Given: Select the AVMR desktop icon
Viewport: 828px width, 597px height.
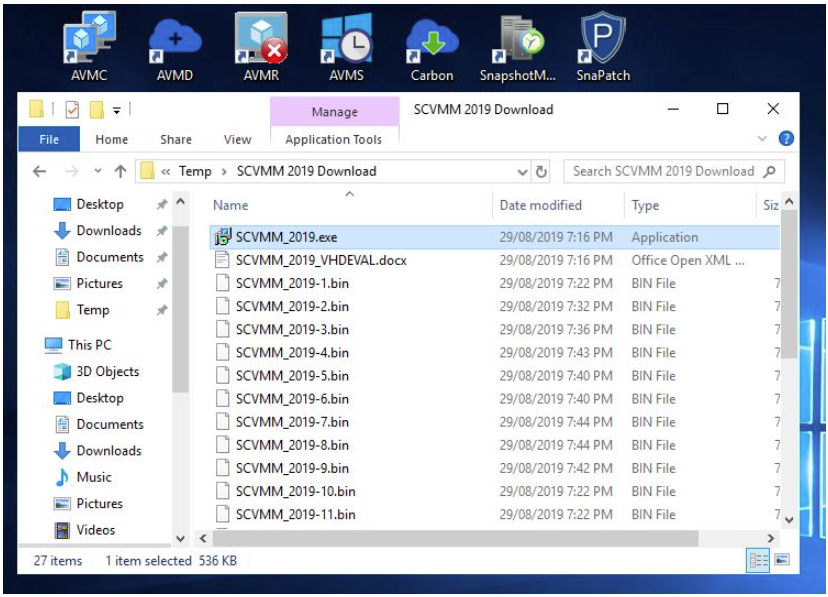Looking at the screenshot, I should click(x=261, y=48).
